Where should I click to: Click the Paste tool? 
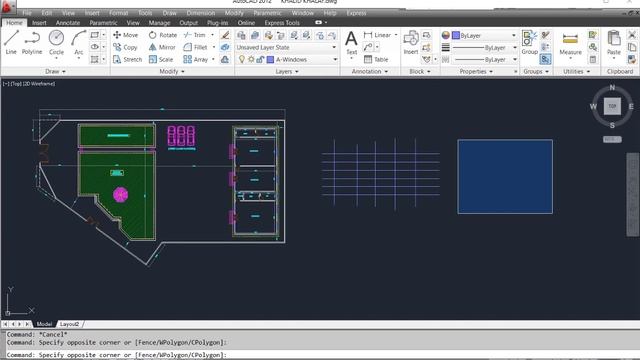coord(613,43)
